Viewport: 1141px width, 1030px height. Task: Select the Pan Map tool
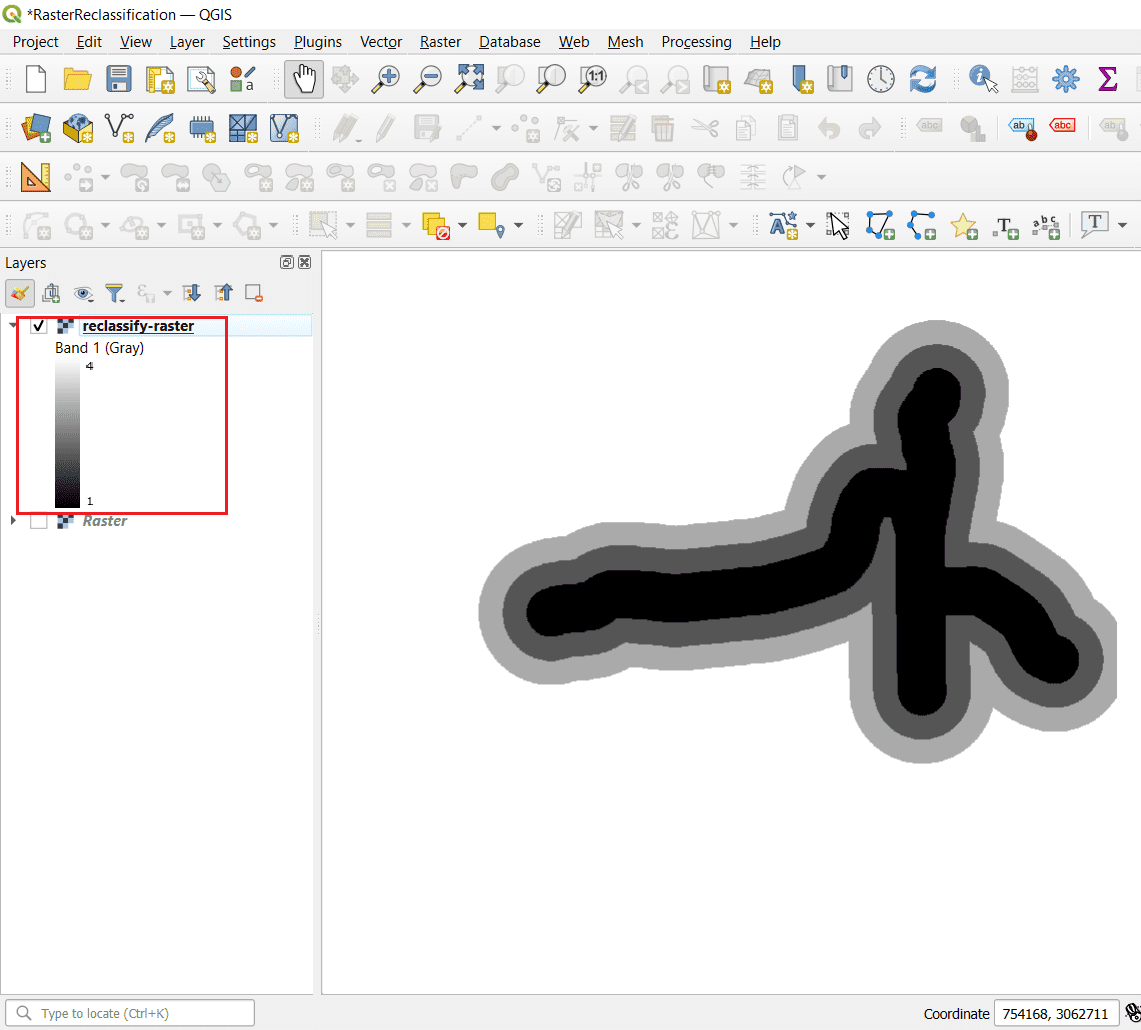pyautogui.click(x=303, y=79)
